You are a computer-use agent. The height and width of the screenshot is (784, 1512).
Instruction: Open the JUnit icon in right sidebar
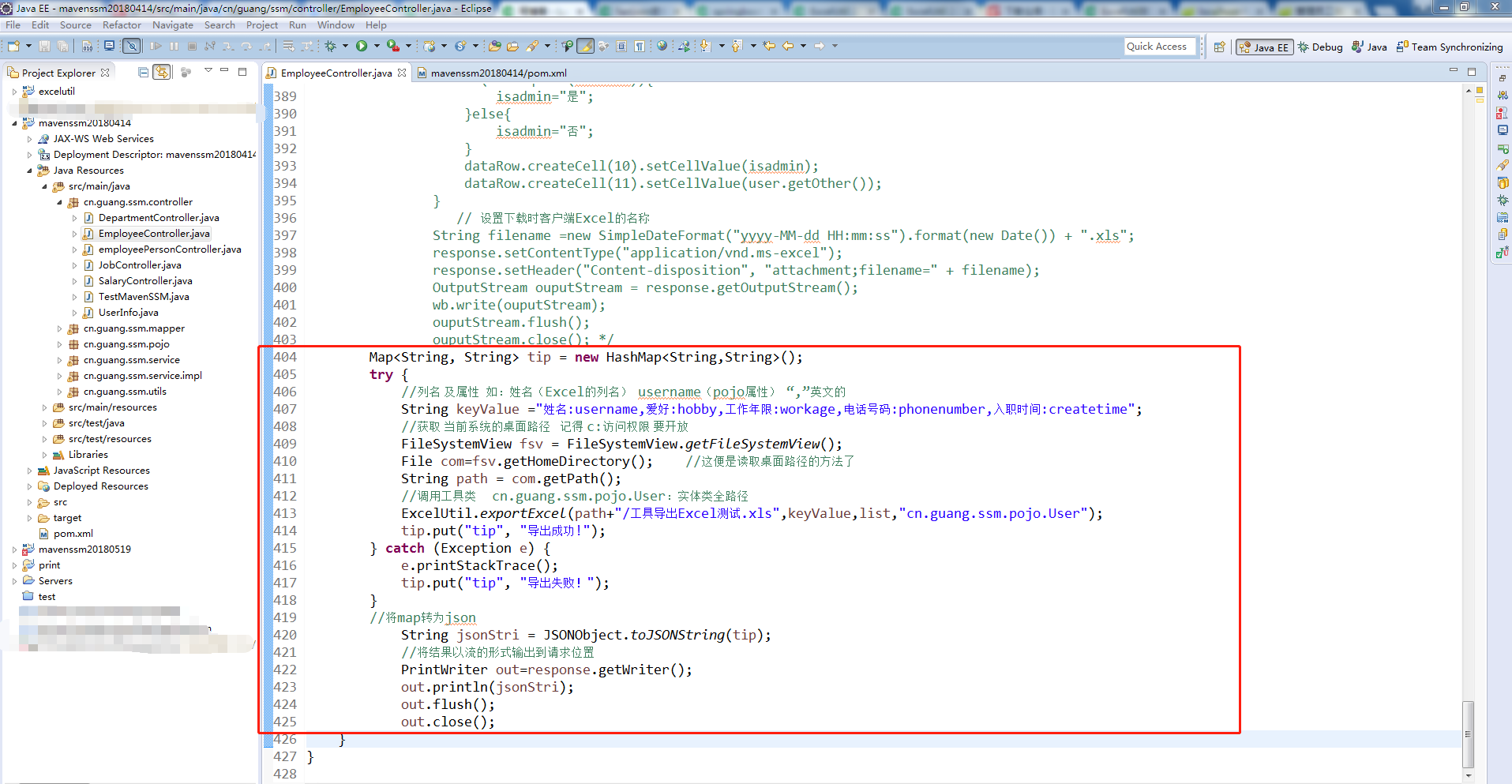pos(1503,253)
